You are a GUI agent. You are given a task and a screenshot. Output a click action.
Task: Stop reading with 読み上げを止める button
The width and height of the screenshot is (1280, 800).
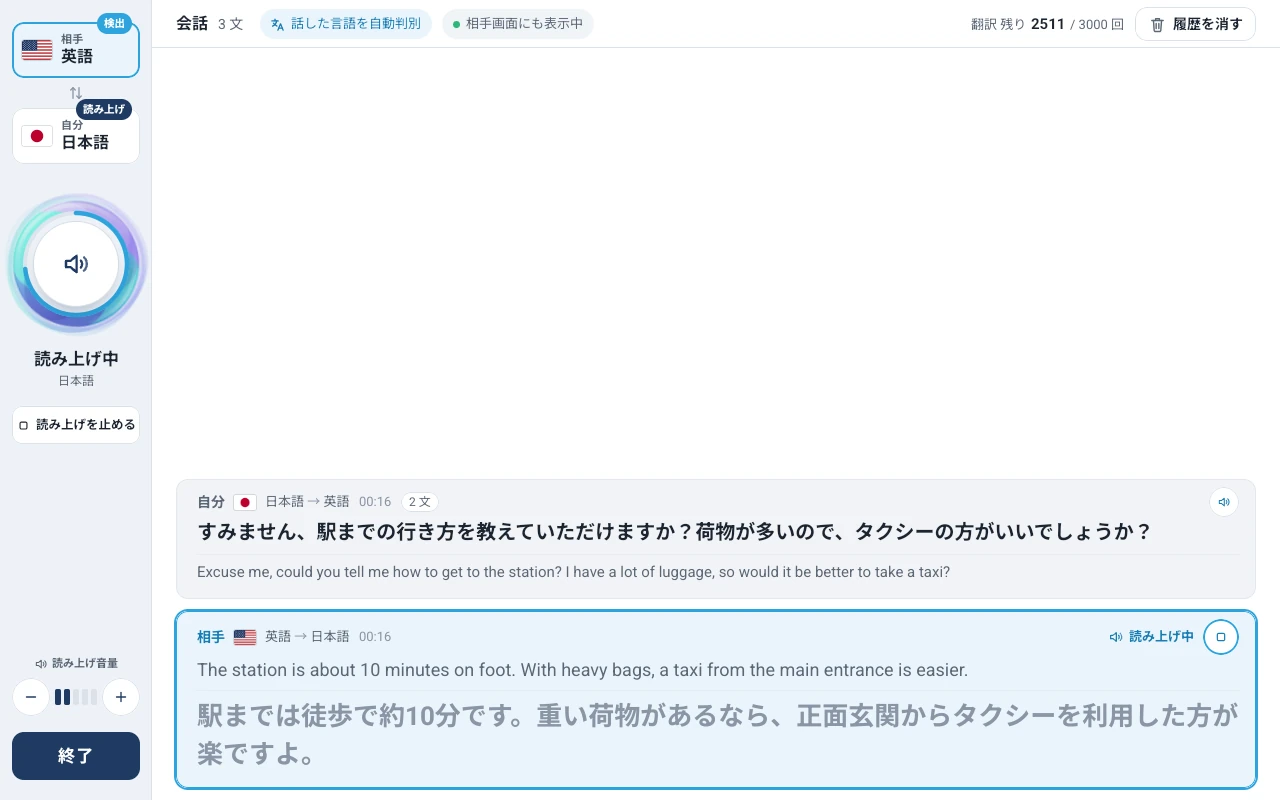tap(76, 425)
